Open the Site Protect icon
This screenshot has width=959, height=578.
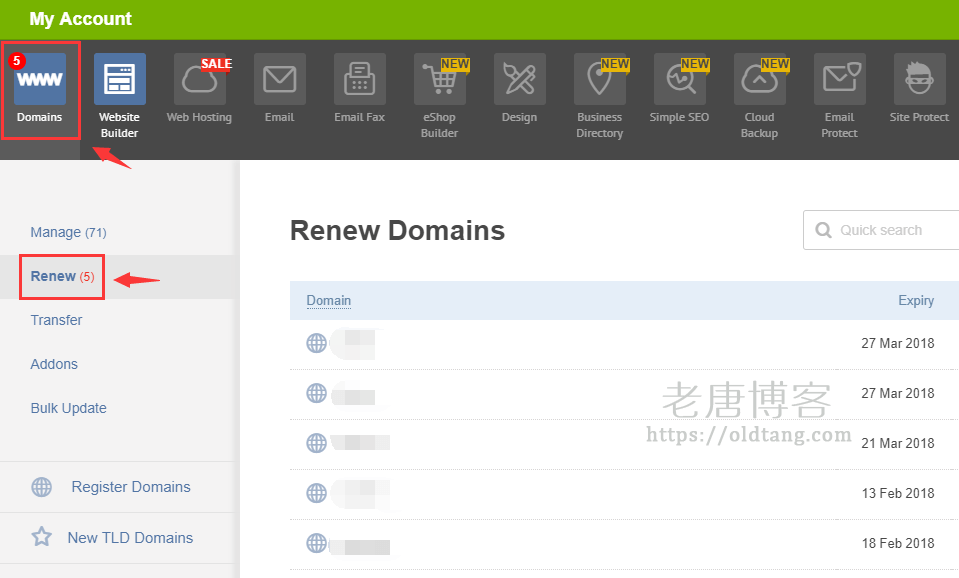coord(919,80)
